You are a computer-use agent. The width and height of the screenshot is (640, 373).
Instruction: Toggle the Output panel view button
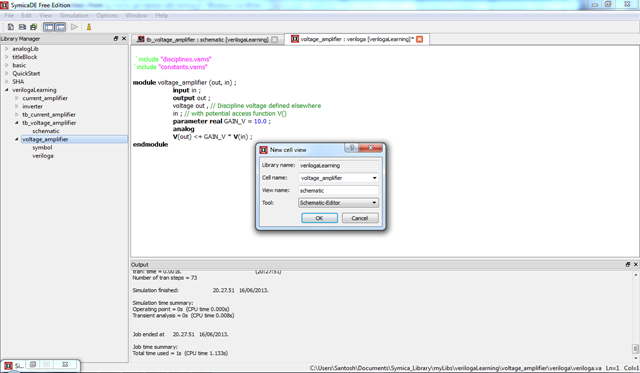tap(60, 27)
